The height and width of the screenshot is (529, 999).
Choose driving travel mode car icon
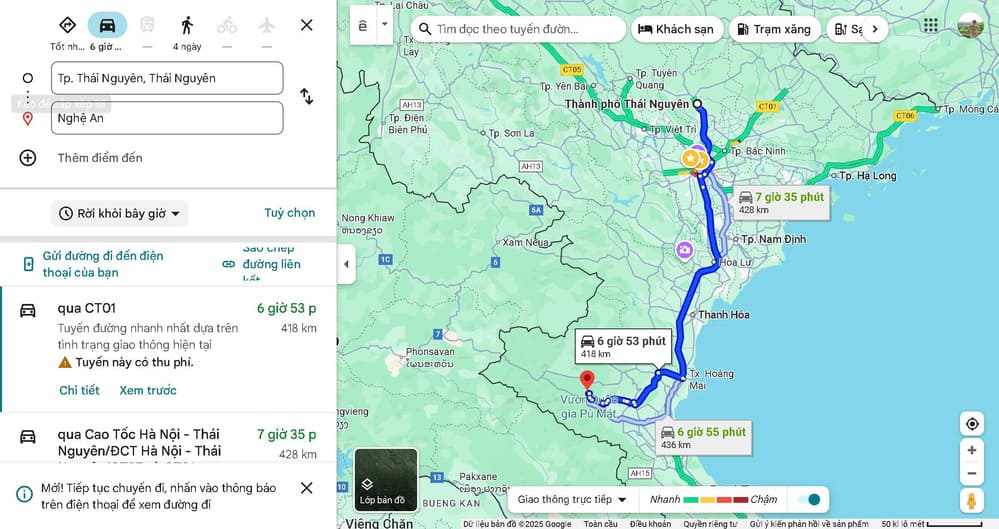[x=107, y=25]
